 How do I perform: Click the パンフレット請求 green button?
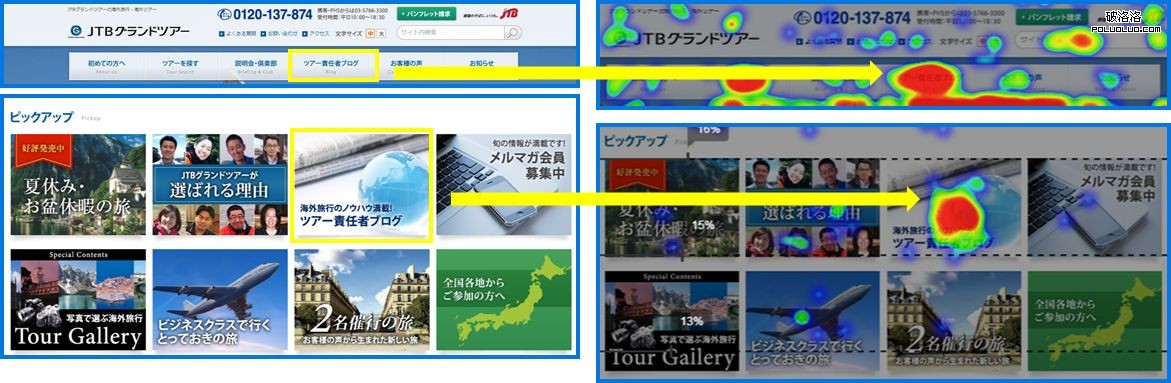click(x=426, y=14)
